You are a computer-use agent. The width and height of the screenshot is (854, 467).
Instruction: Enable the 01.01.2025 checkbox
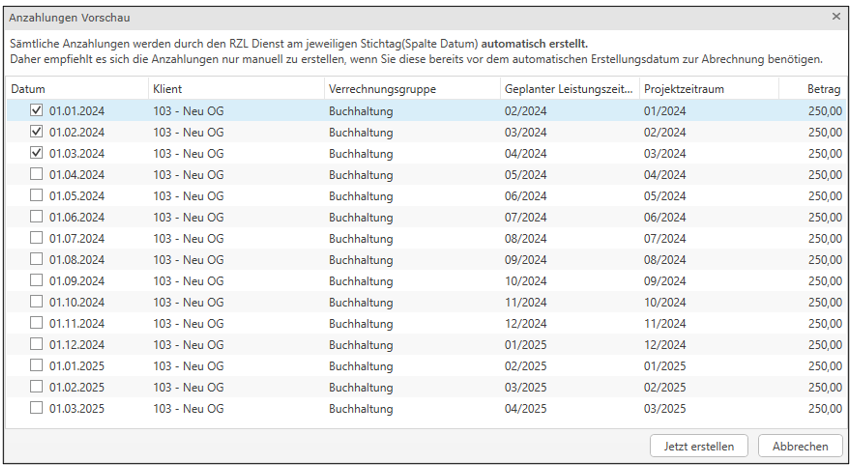tap(37, 366)
